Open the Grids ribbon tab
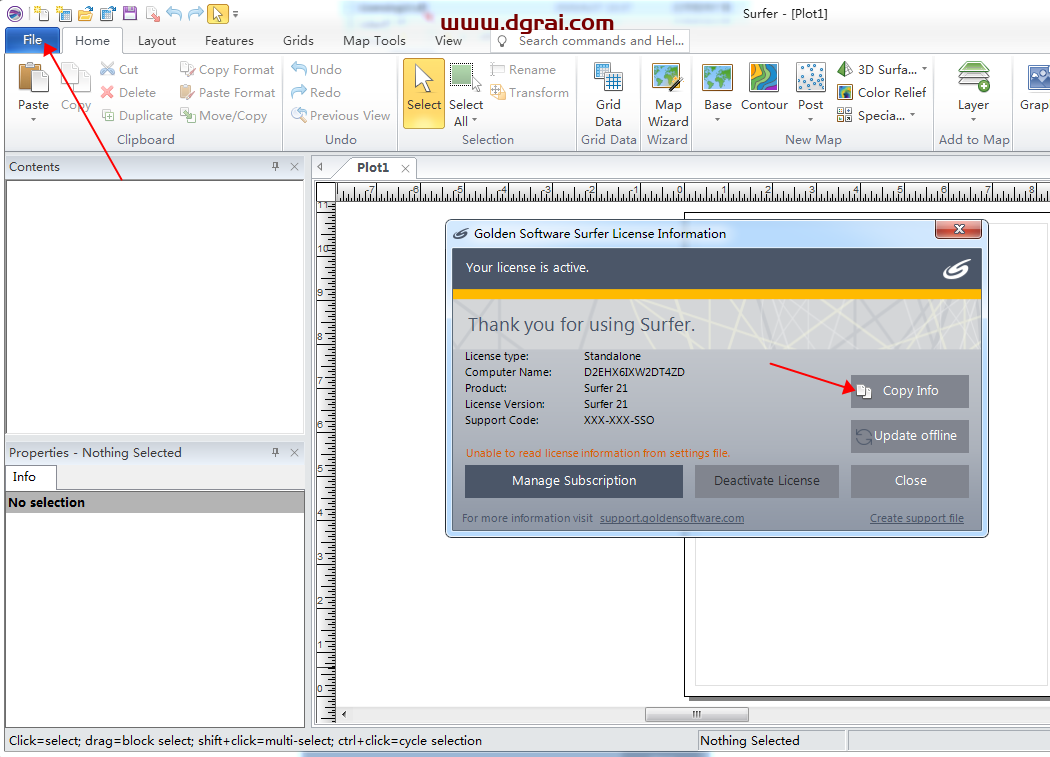The width and height of the screenshot is (1050, 757). (298, 41)
